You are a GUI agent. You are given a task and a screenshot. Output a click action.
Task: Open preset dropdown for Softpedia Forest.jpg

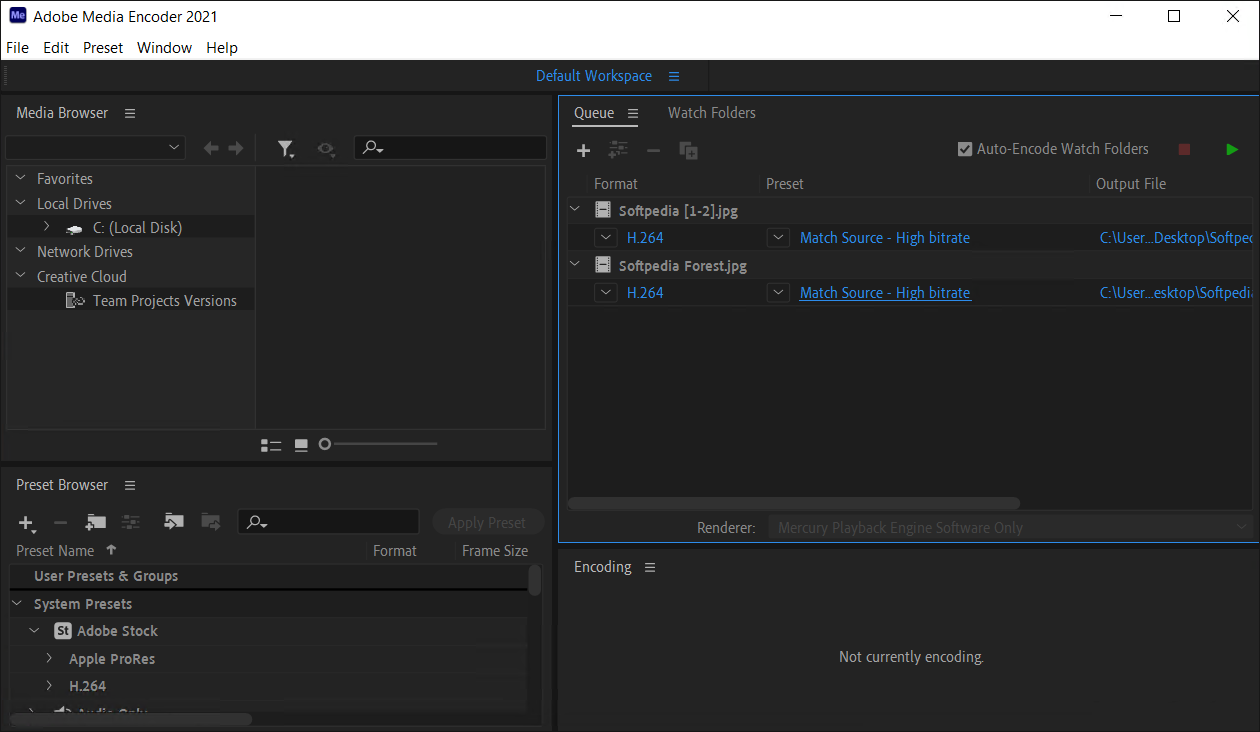tap(779, 293)
